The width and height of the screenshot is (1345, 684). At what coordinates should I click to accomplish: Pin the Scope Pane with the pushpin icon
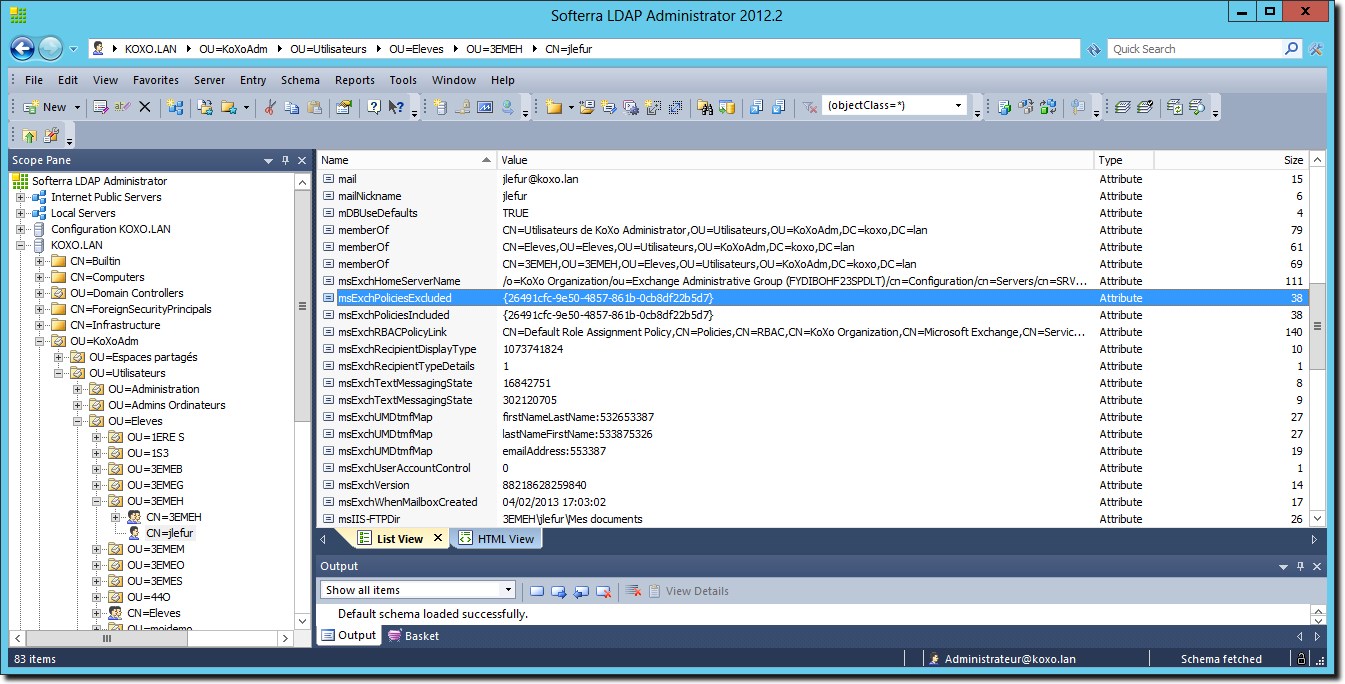(x=285, y=160)
